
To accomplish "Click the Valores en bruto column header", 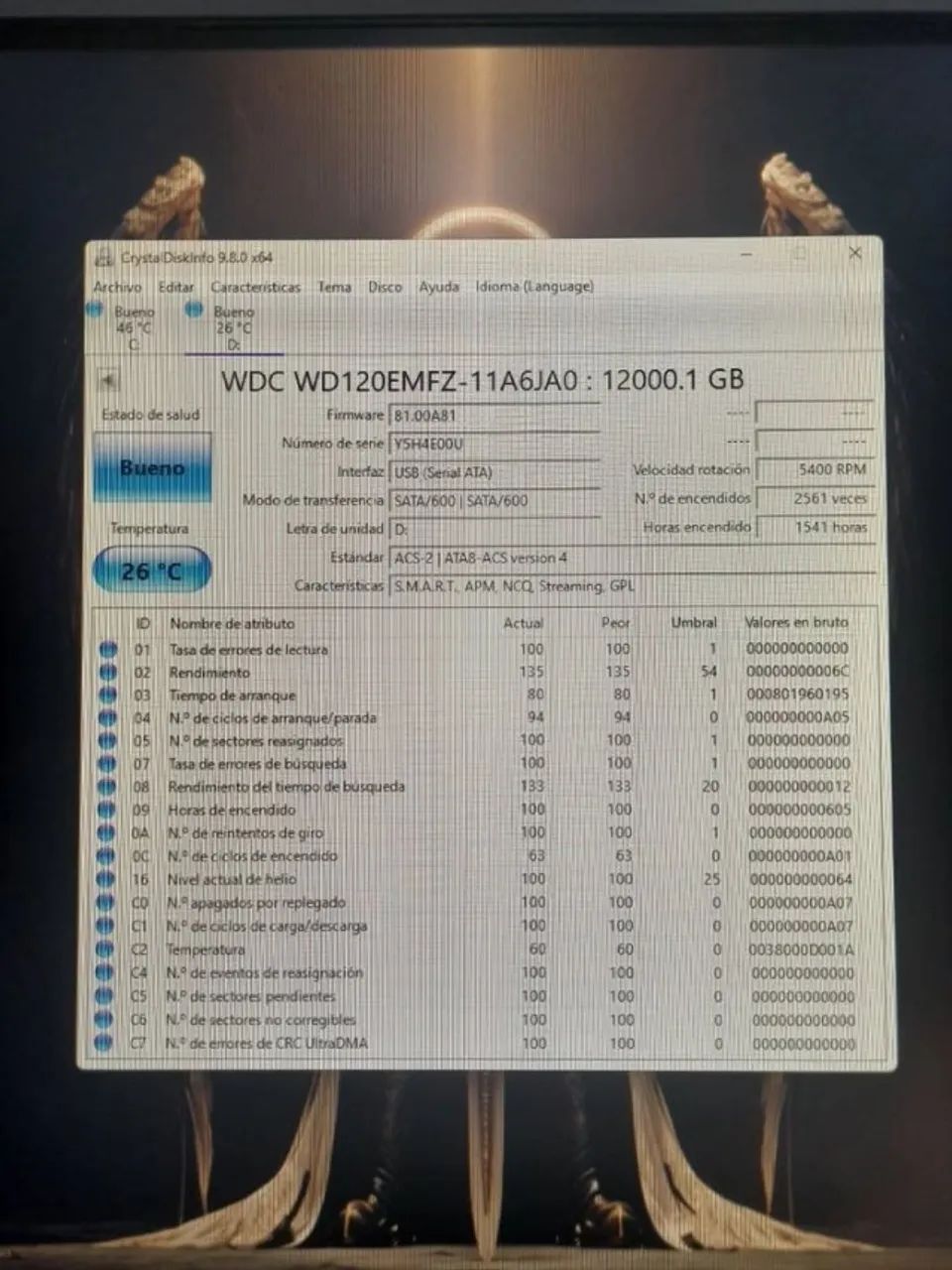I will pos(796,622).
